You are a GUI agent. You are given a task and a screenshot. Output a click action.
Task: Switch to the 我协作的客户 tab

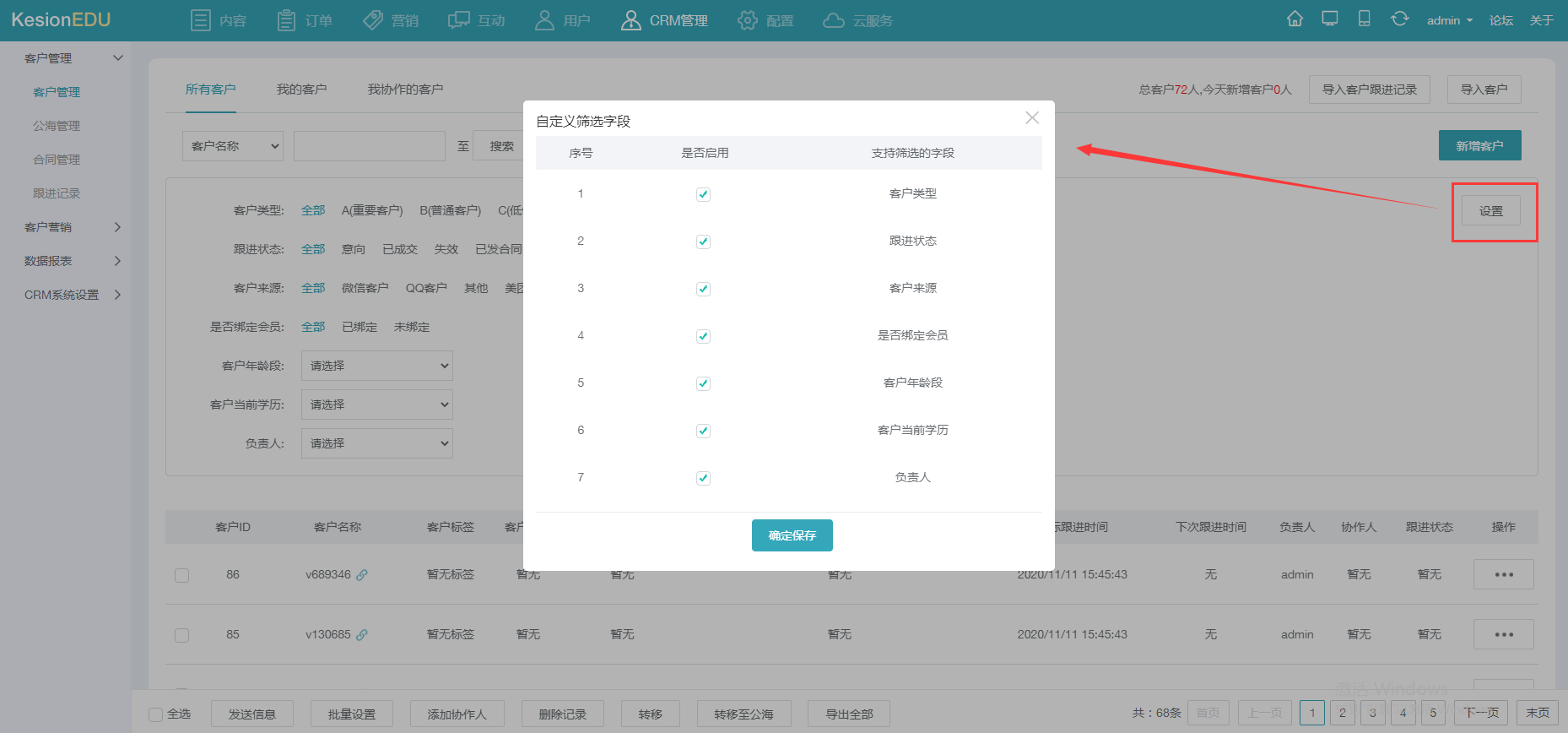[405, 90]
